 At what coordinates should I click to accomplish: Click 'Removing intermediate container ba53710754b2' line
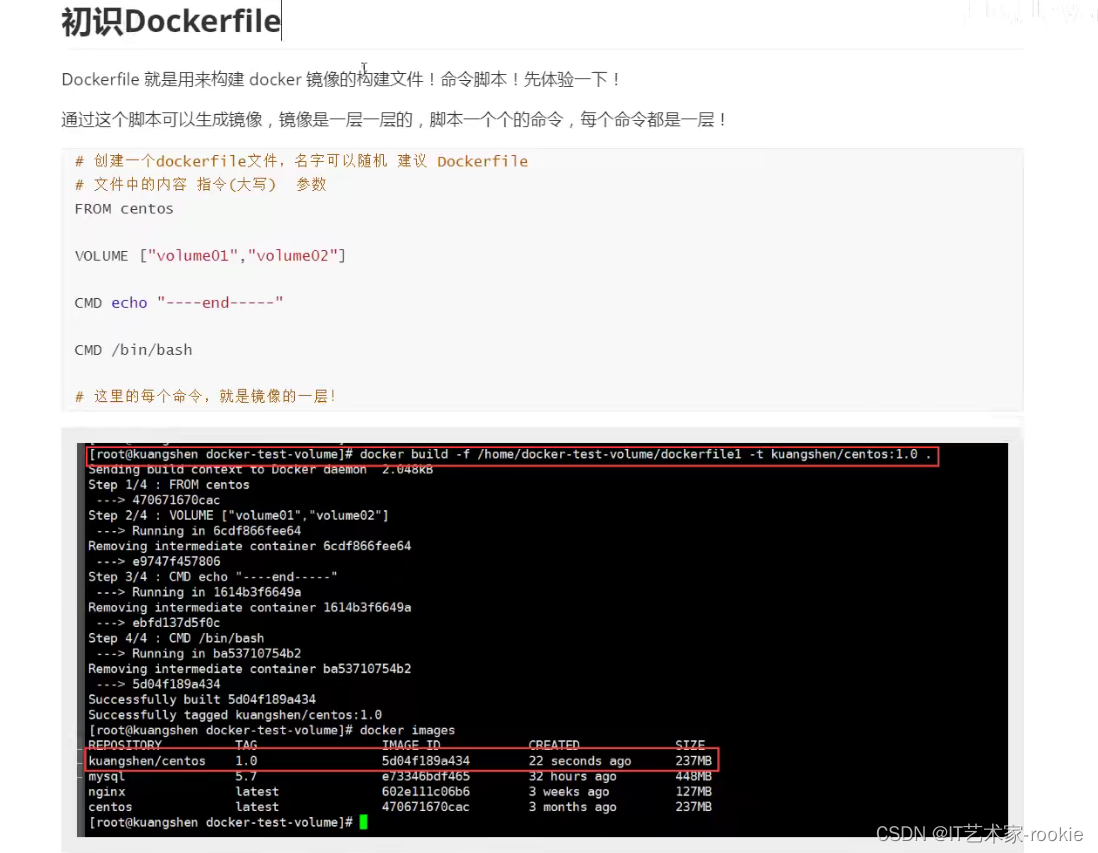[x=249, y=670]
